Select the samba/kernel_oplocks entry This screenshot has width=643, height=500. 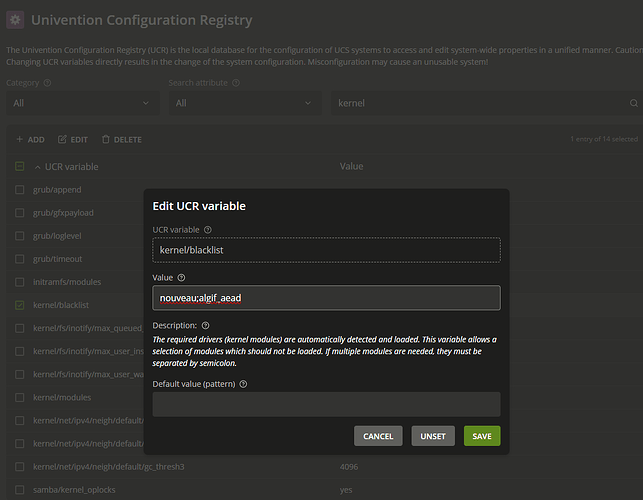(74, 490)
